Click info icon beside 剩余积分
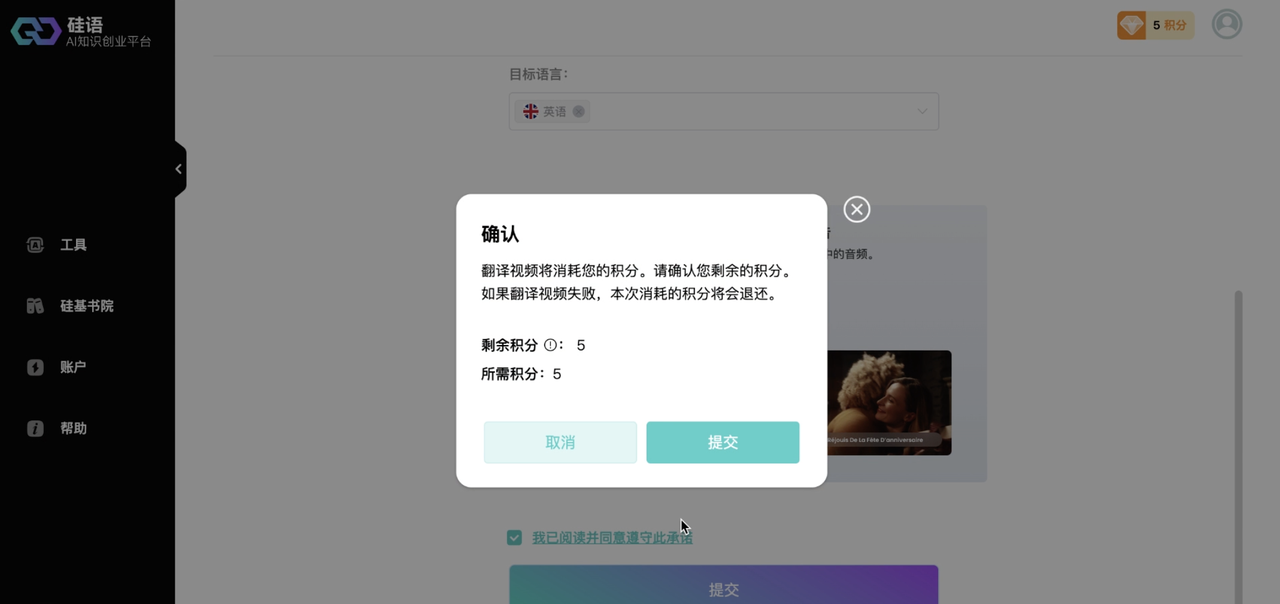The height and width of the screenshot is (604, 1280). pos(550,345)
